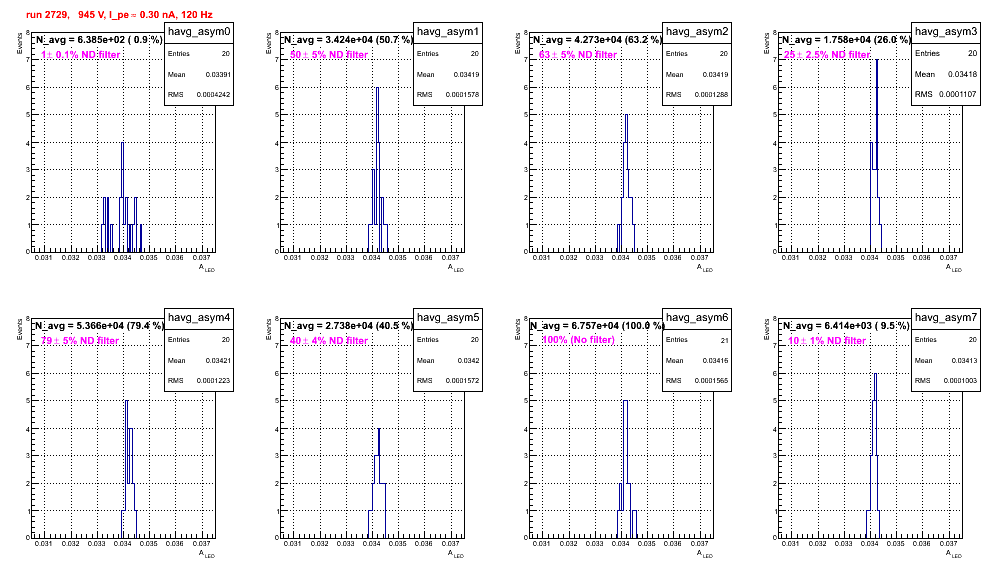
Task: Click Mean value 0.03415 in havg_asym6 box
Action: pos(716,360)
